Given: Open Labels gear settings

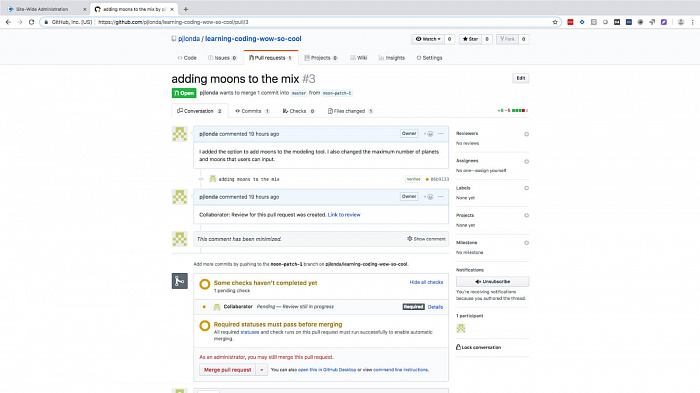Looking at the screenshot, I should click(526, 188).
